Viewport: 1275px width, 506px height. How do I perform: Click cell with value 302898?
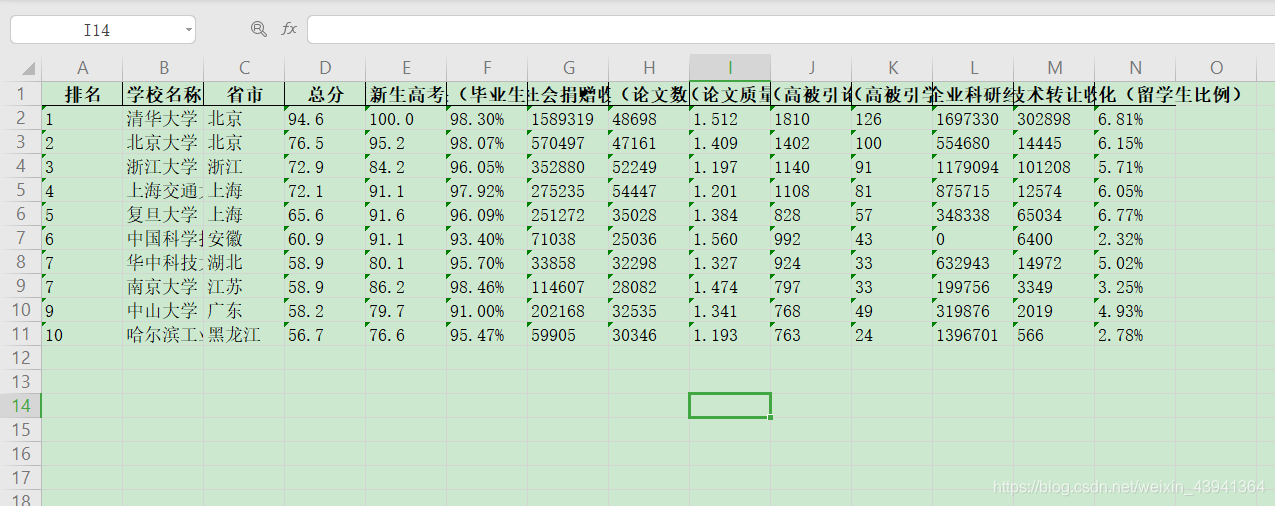(1054, 118)
